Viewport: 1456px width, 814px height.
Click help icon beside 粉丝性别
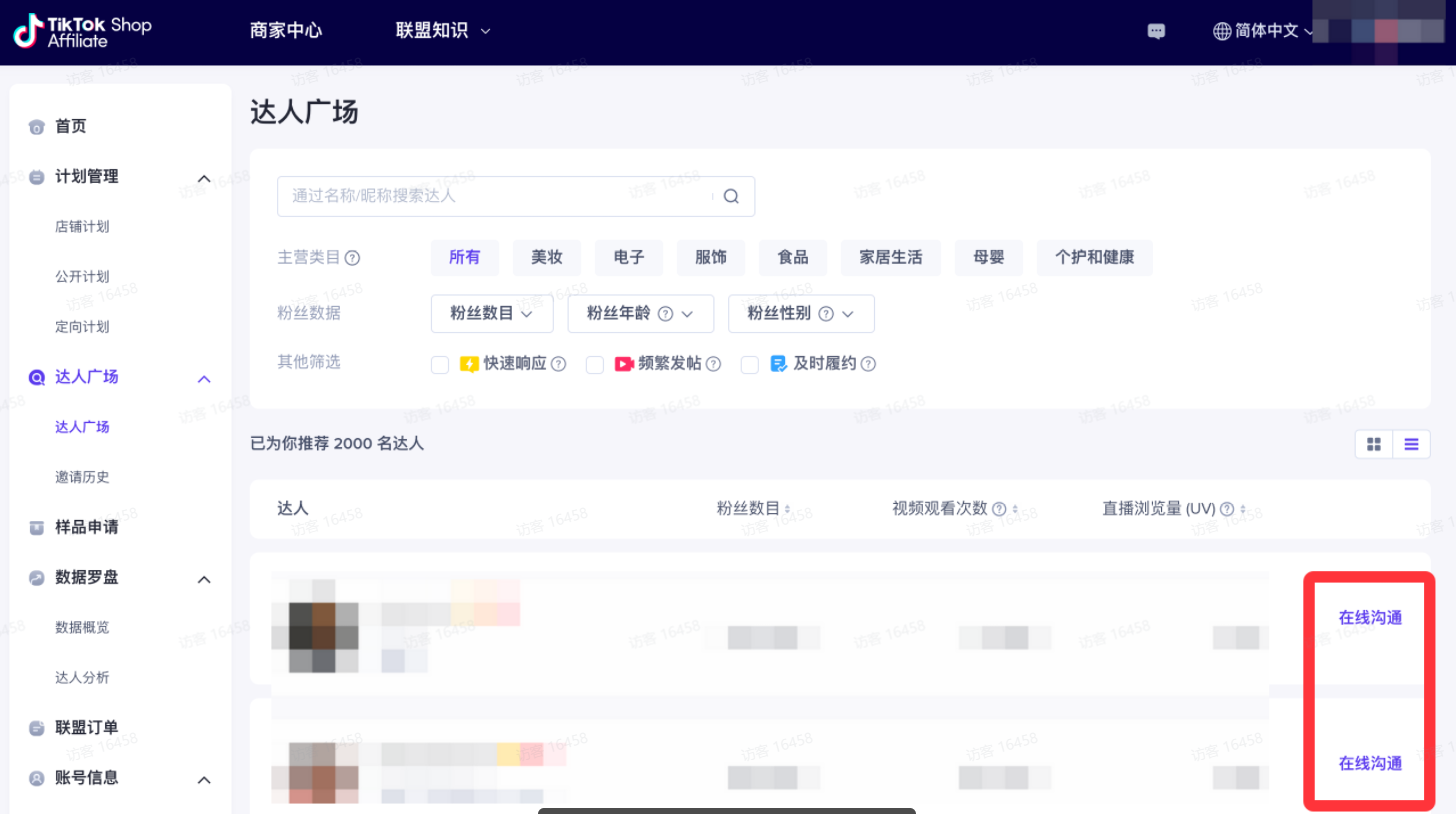826,313
